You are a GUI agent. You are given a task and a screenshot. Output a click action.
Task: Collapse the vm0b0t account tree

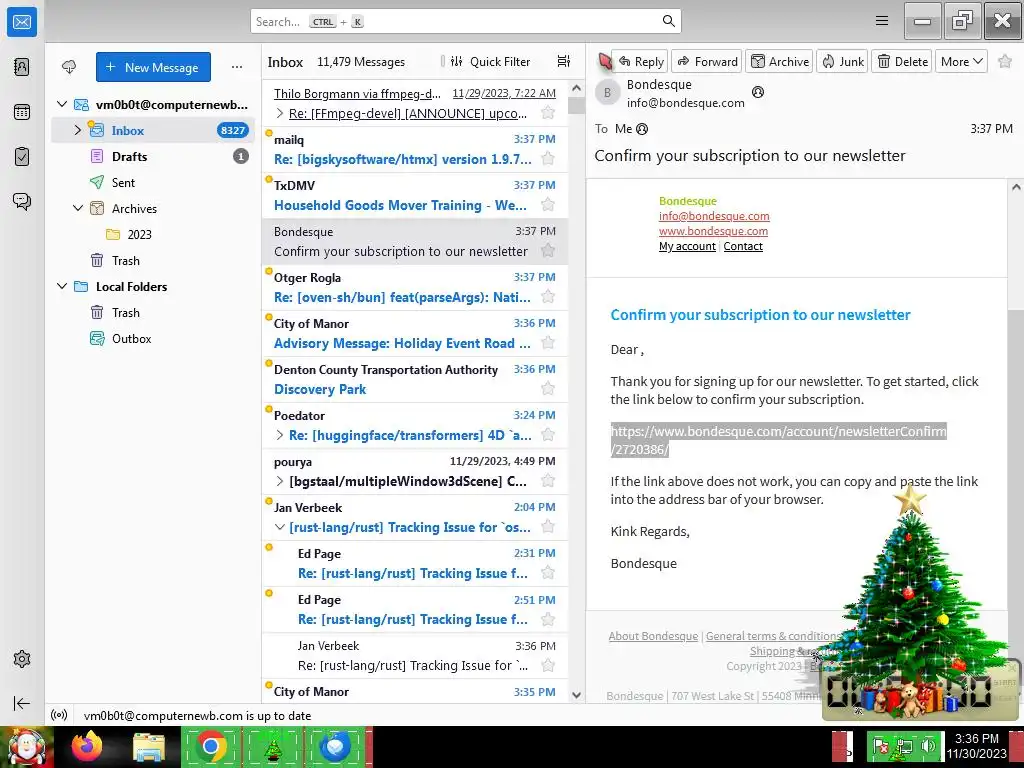pos(62,104)
